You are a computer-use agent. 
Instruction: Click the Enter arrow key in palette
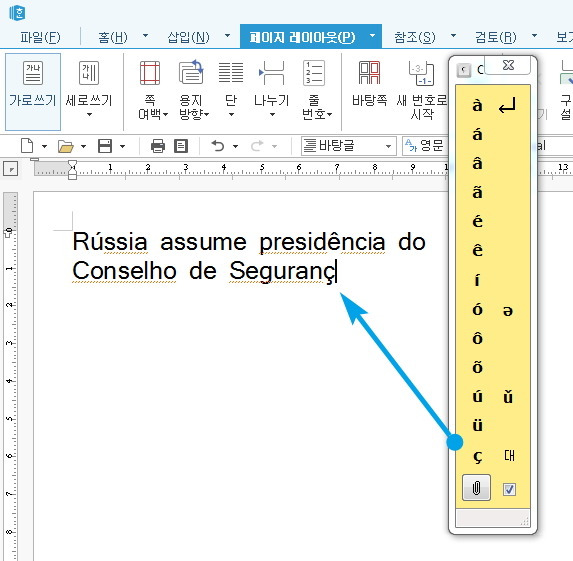pyautogui.click(x=507, y=105)
